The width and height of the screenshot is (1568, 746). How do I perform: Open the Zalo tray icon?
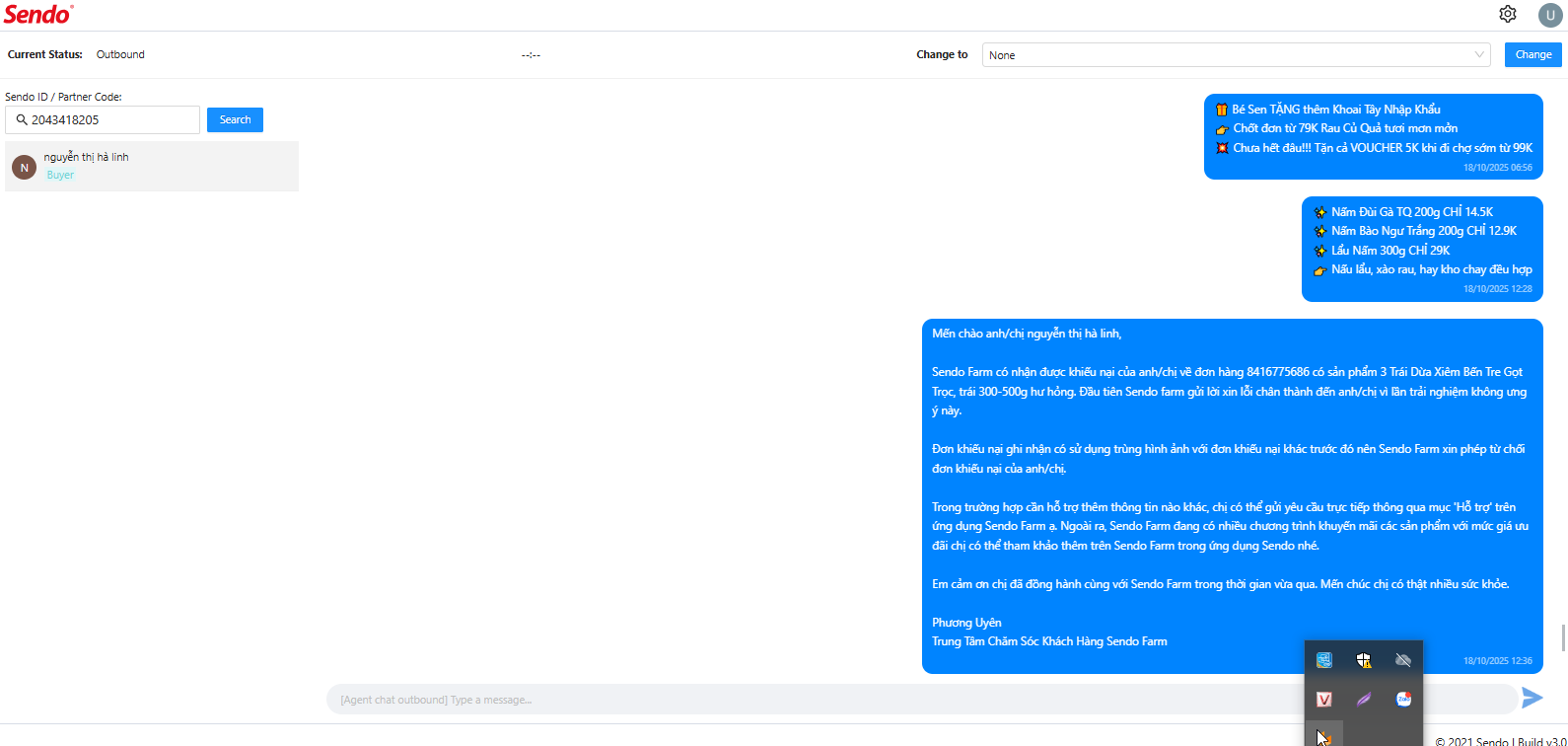[x=1403, y=700]
